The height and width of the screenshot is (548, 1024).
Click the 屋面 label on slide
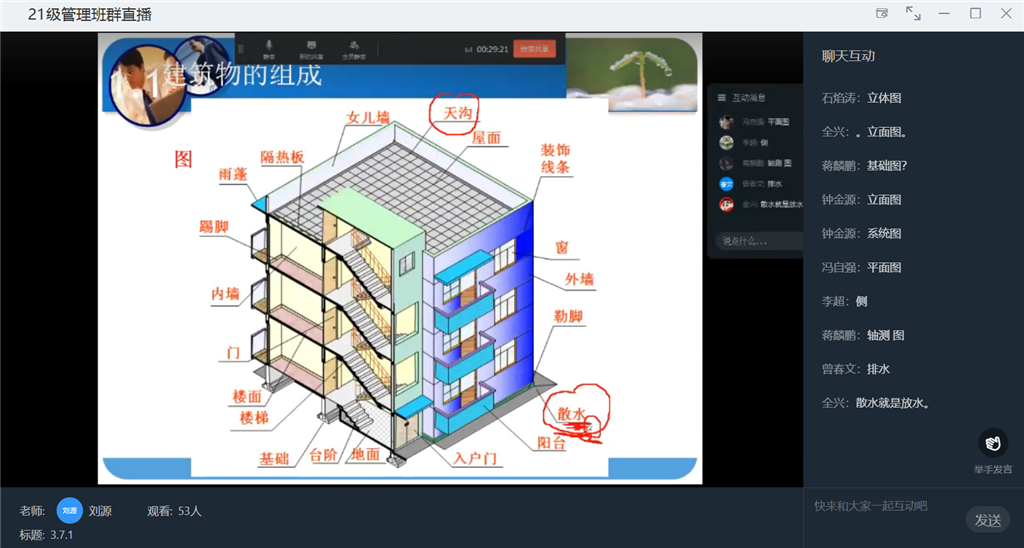click(x=487, y=138)
